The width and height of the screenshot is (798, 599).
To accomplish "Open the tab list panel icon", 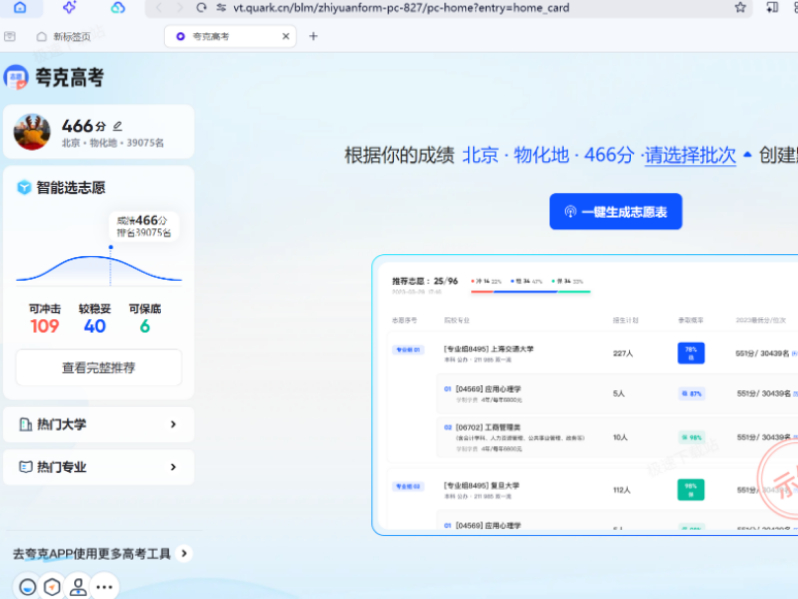I will 10,36.
